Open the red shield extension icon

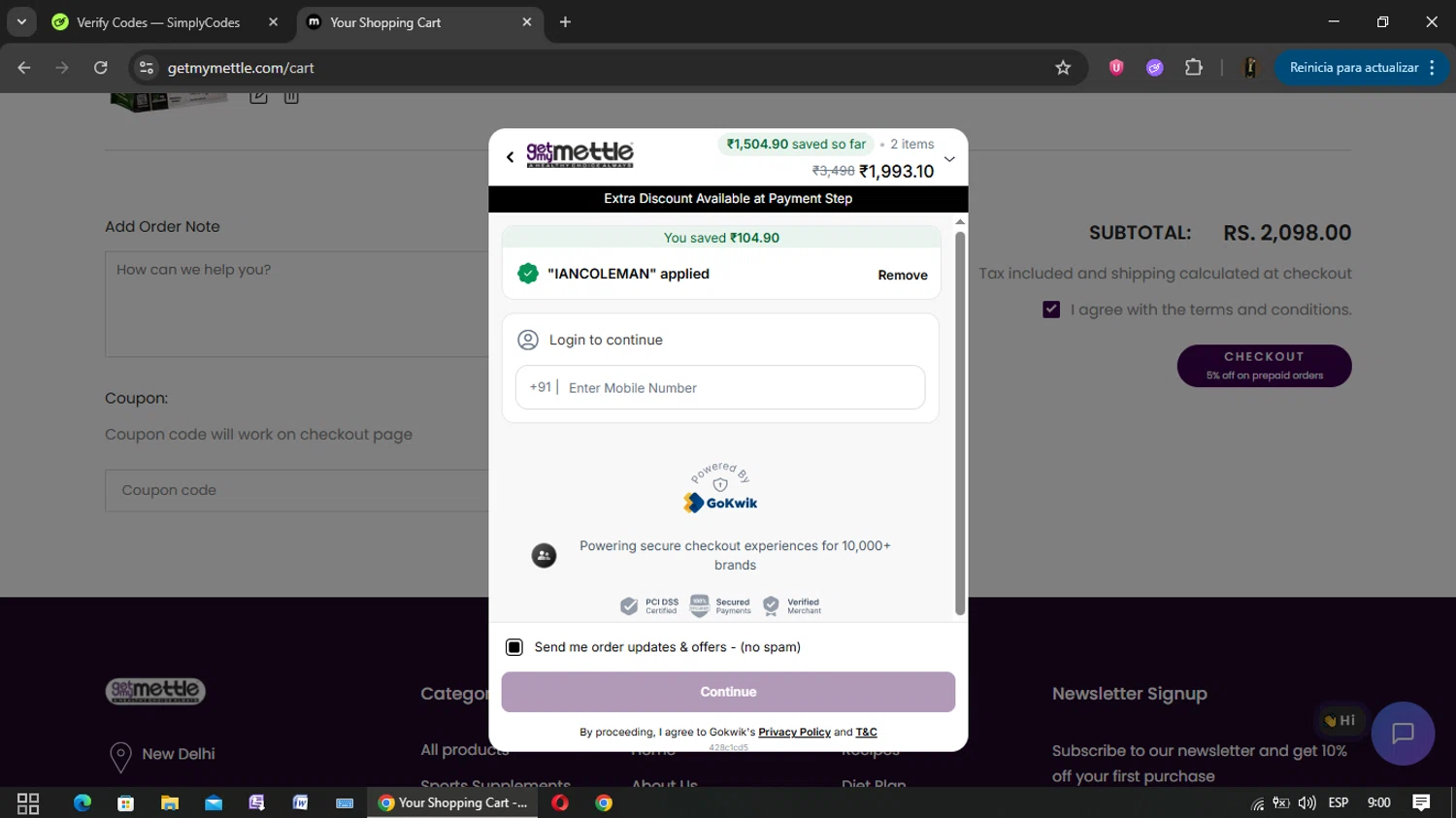pyautogui.click(x=1116, y=68)
